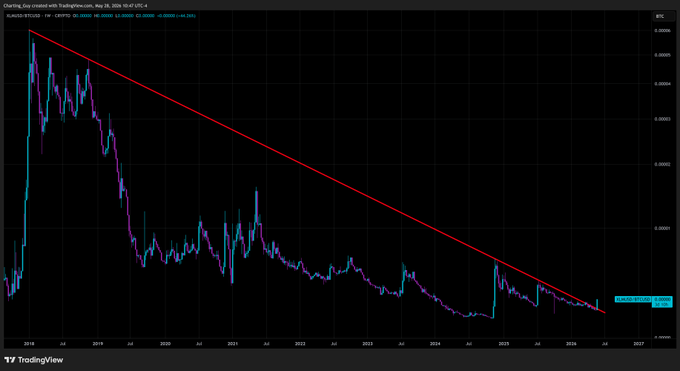Click the 0.00003 price axis label
Viewport: 680px width, 371px height.
(x=662, y=119)
